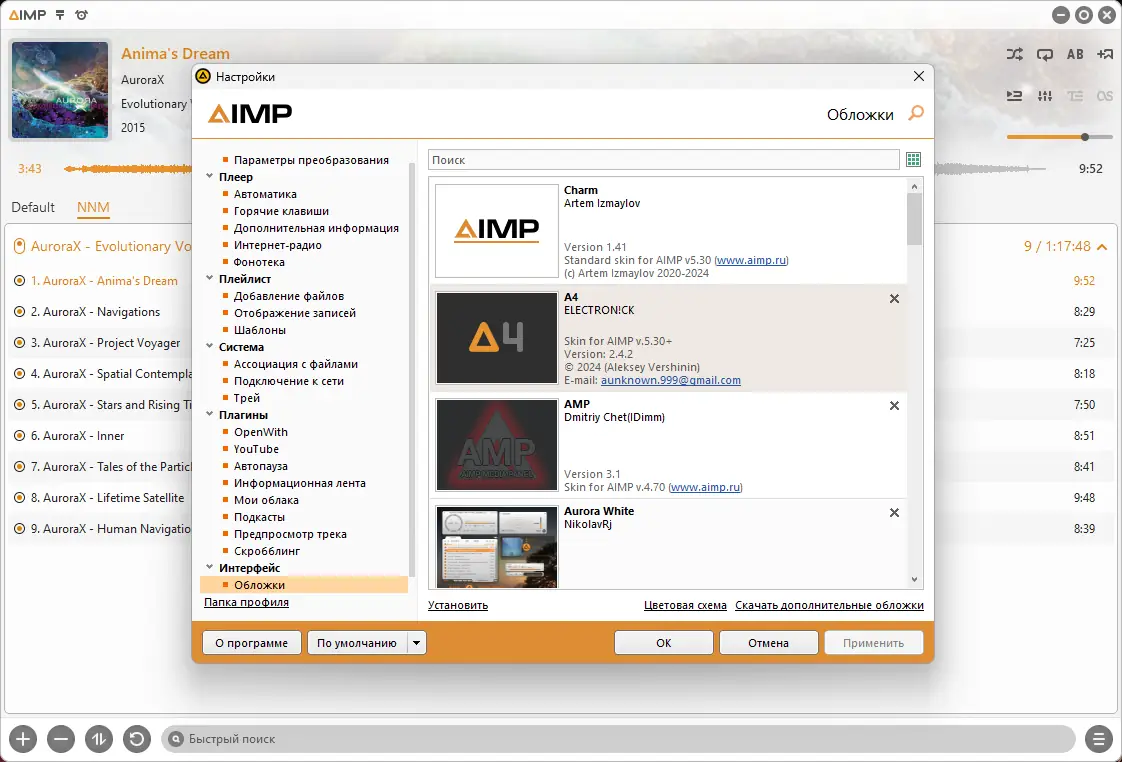Click album art thumbnail of Anima's Dream
This screenshot has height=762, width=1122.
pos(60,89)
